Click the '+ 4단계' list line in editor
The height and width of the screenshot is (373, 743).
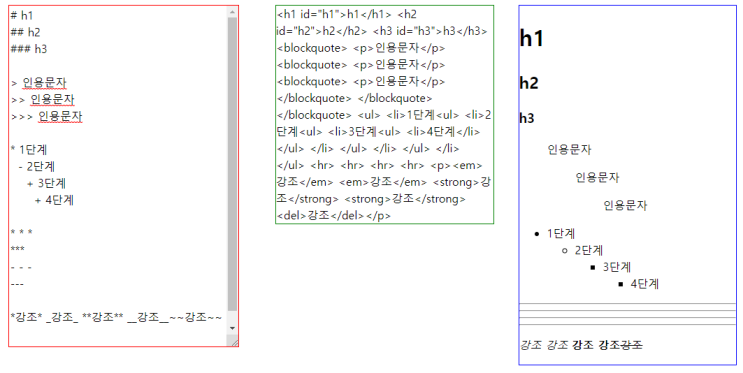coord(54,200)
